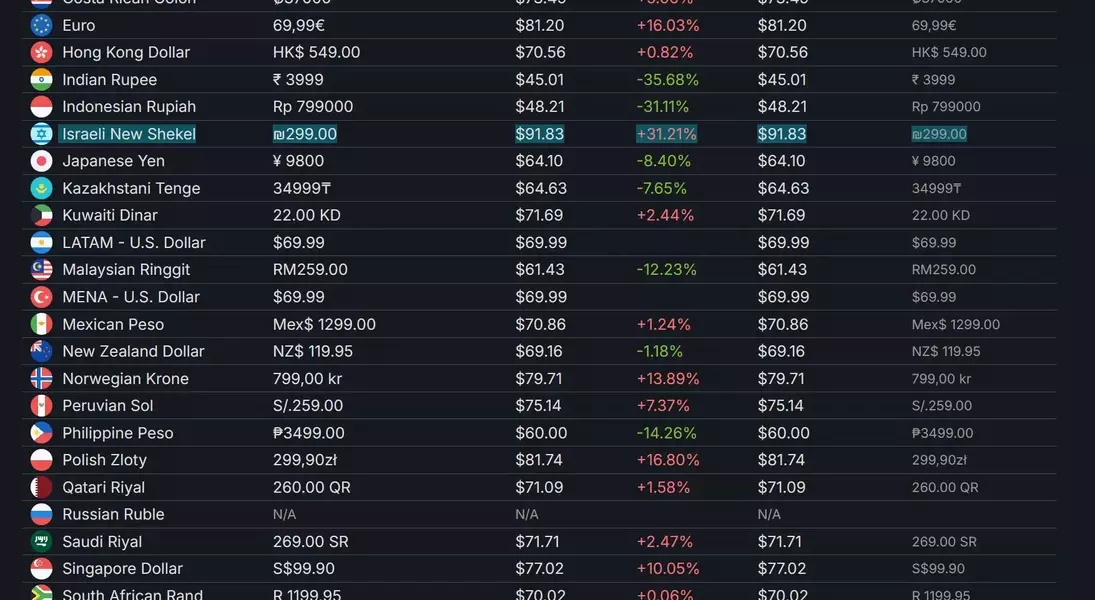Click the Qatari Riyal flag icon
This screenshot has width=1095, height=600.
pos(41,487)
